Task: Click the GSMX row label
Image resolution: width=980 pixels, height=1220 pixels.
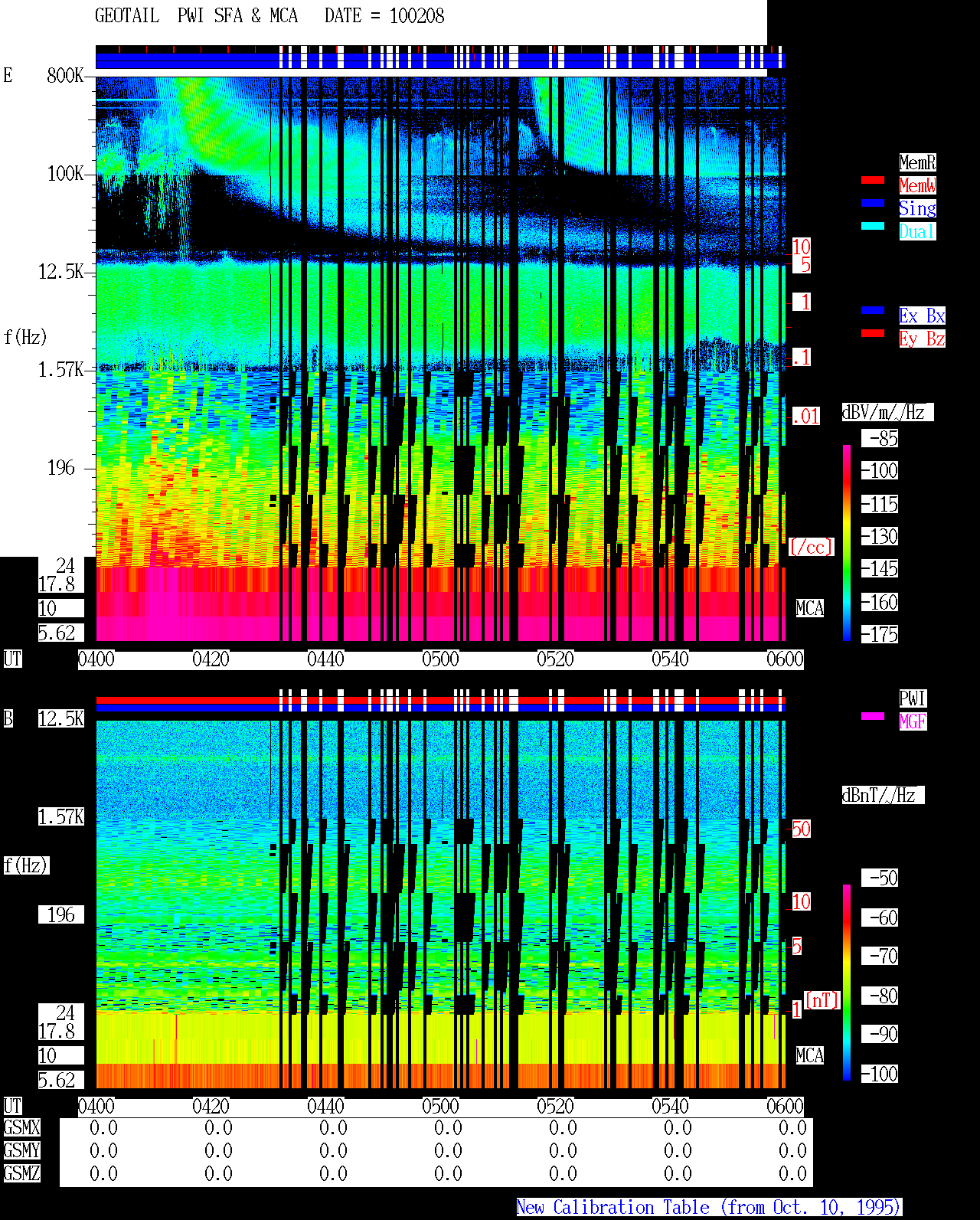Action: point(21,1127)
